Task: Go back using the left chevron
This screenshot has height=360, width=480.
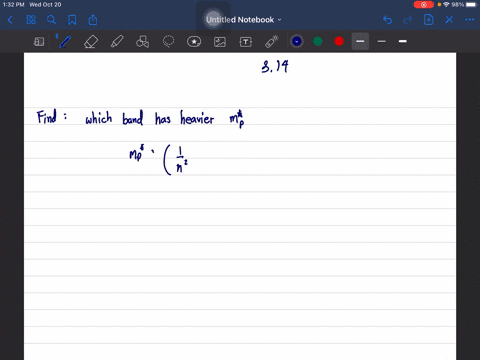Action: 10,20
